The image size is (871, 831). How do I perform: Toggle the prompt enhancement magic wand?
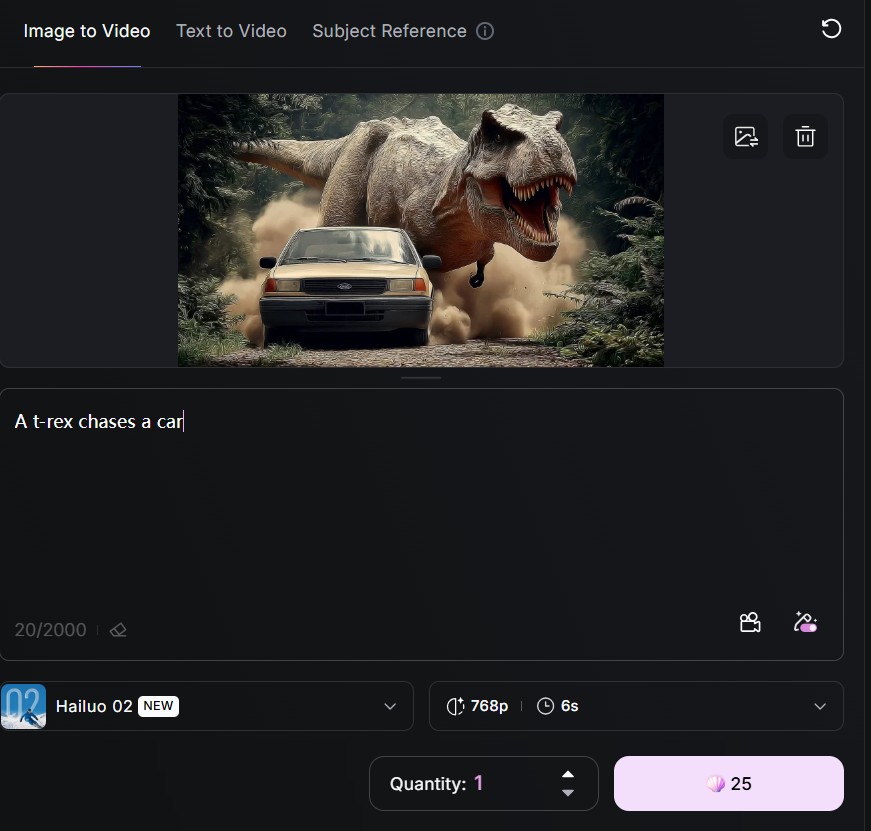[805, 622]
